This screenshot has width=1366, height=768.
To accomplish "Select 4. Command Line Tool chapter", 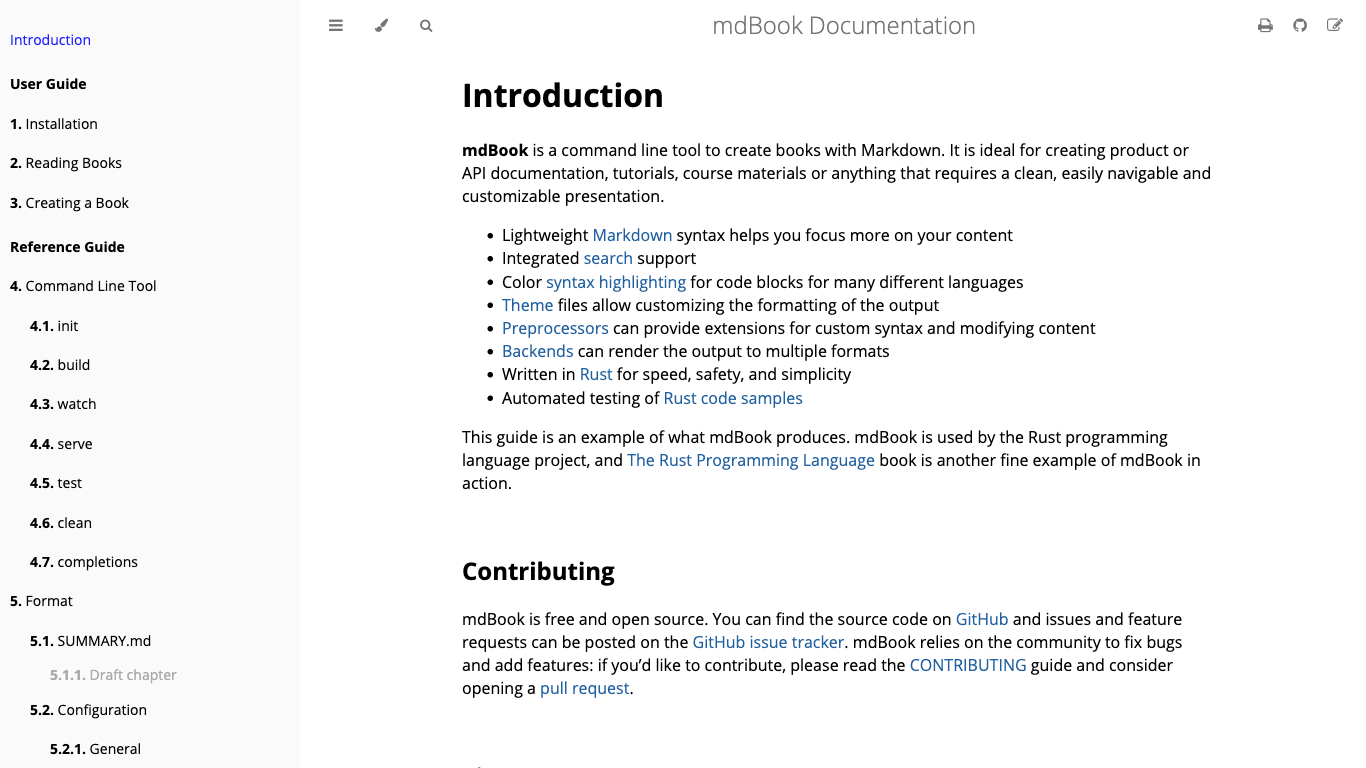I will click(83, 286).
